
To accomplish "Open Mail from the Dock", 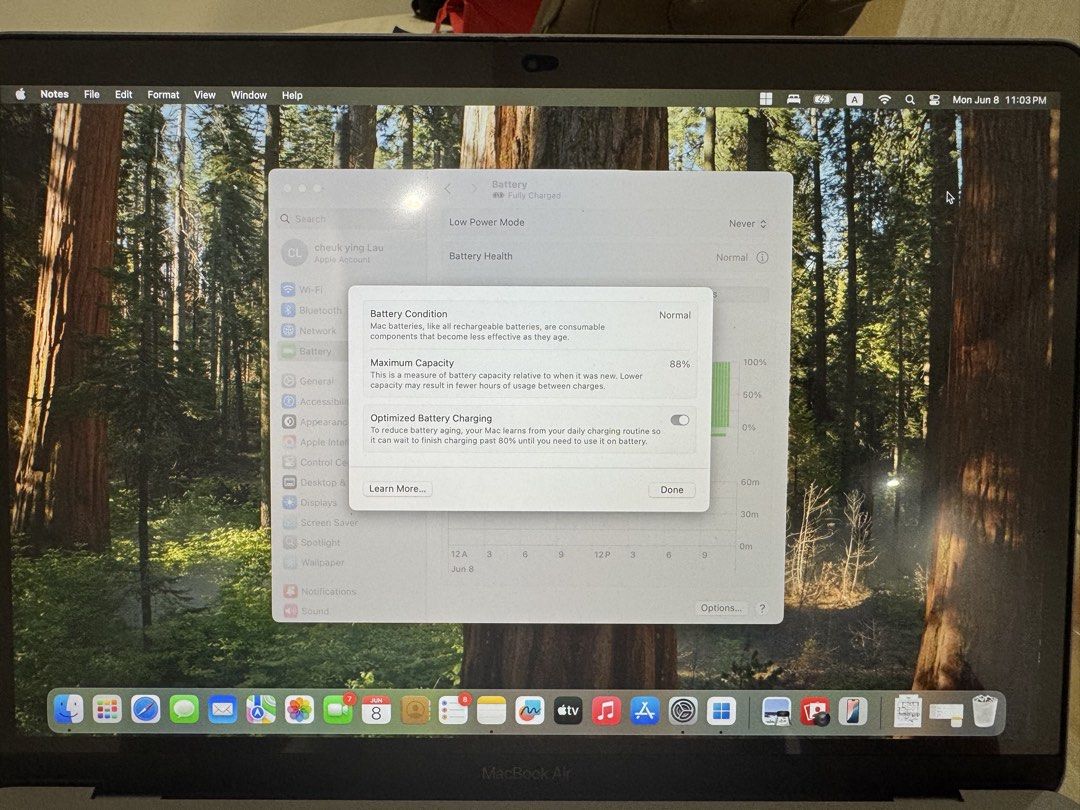I will 222,709.
